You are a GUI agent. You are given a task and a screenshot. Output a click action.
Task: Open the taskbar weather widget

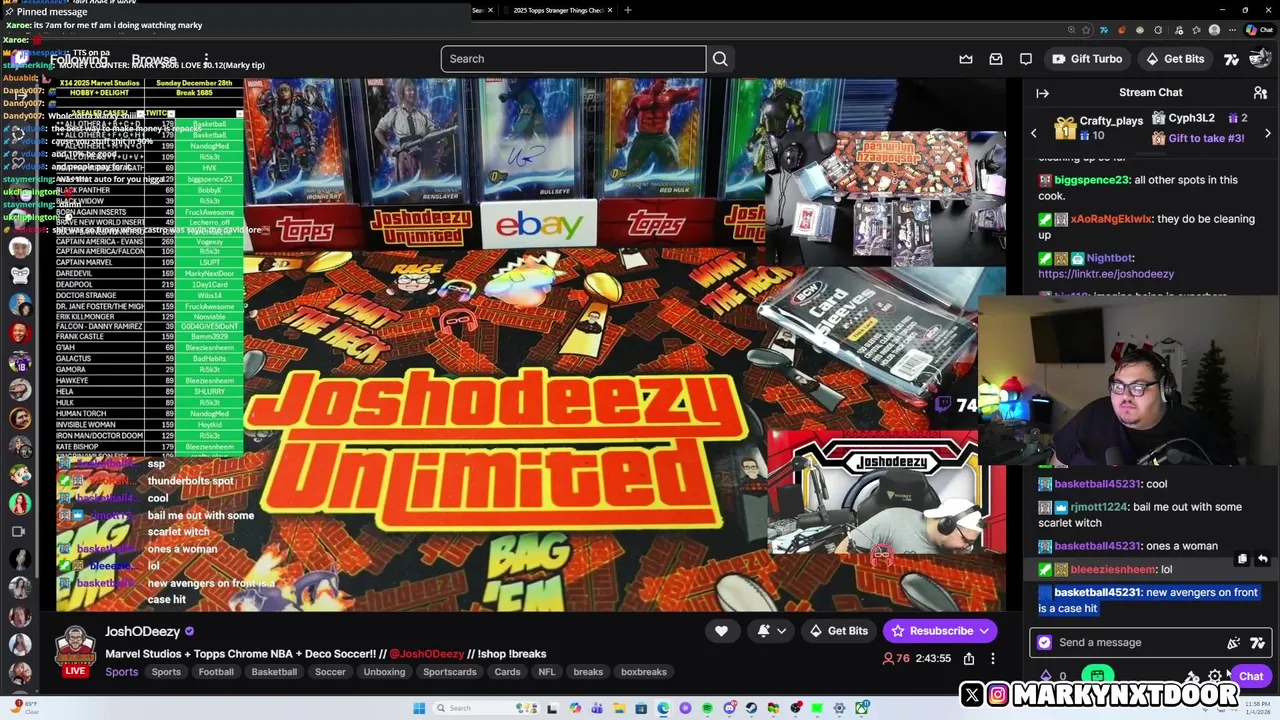point(24,708)
